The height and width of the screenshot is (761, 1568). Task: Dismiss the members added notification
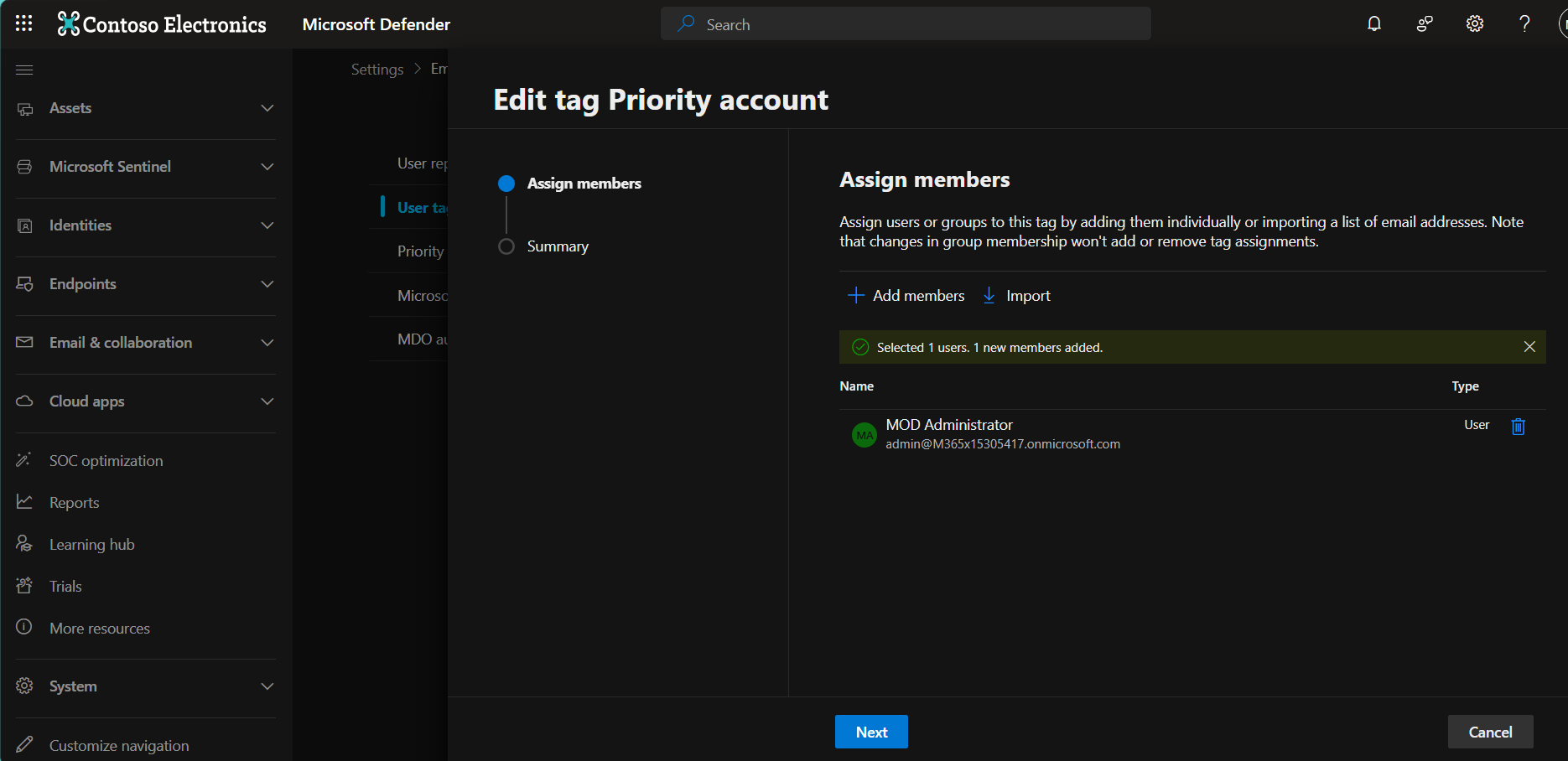coord(1529,347)
